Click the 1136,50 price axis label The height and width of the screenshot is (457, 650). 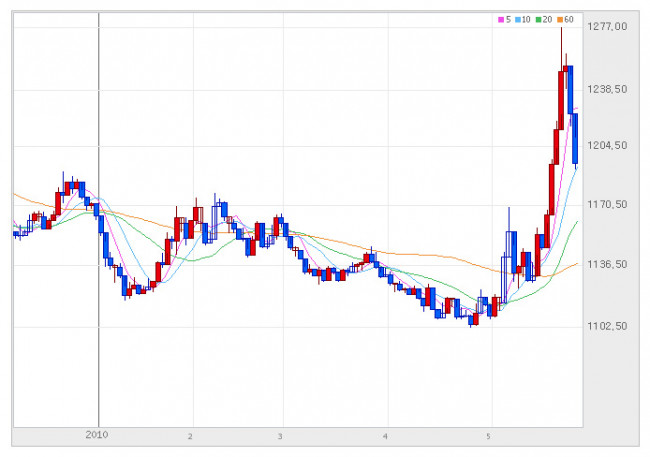(607, 264)
